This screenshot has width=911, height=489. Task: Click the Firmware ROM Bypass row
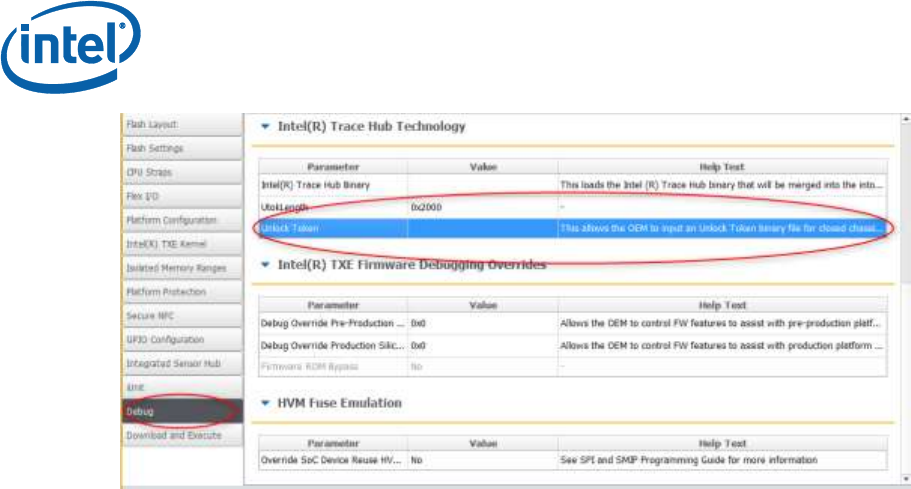(573, 366)
